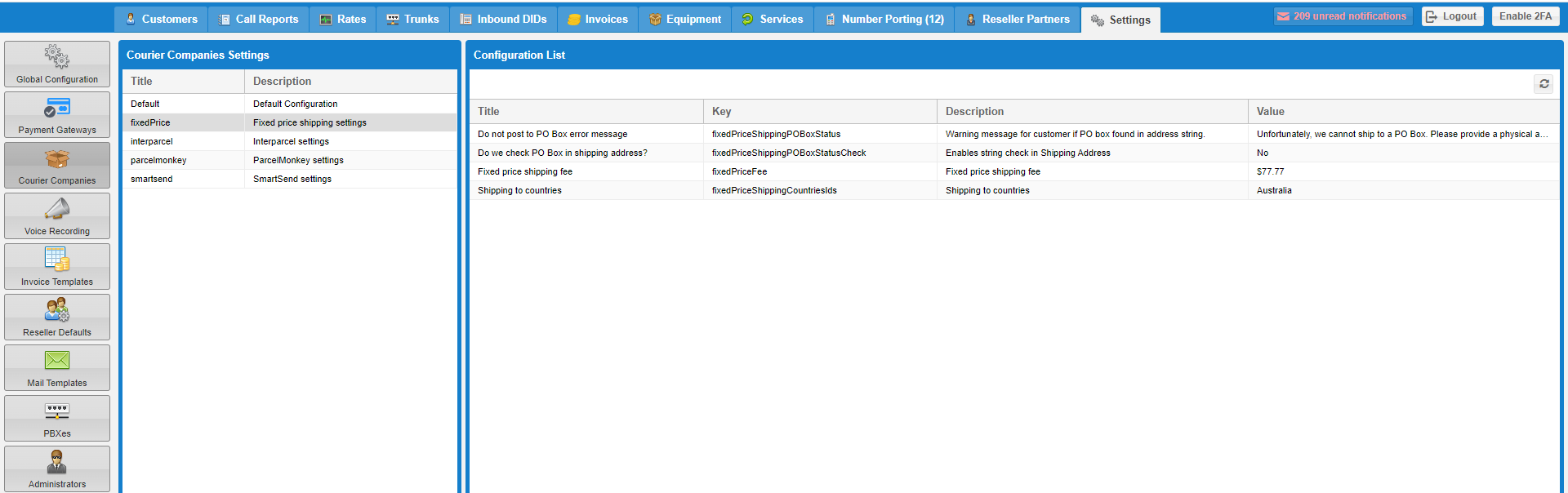Click the fixedPriceShippingCountriesIds key
The image size is (1568, 493).
tap(774, 190)
